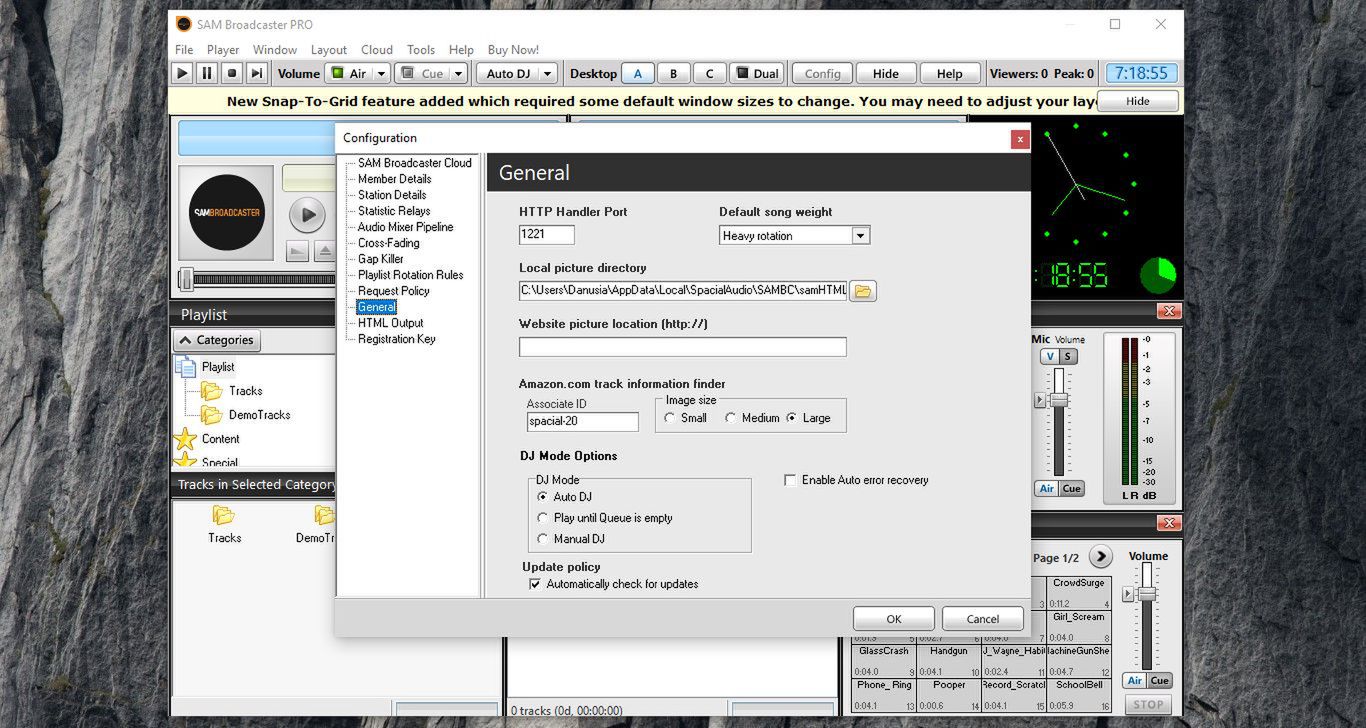Click the Auto DJ toolbar button
Viewport: 1366px width, 728px height.
pyautogui.click(x=508, y=73)
